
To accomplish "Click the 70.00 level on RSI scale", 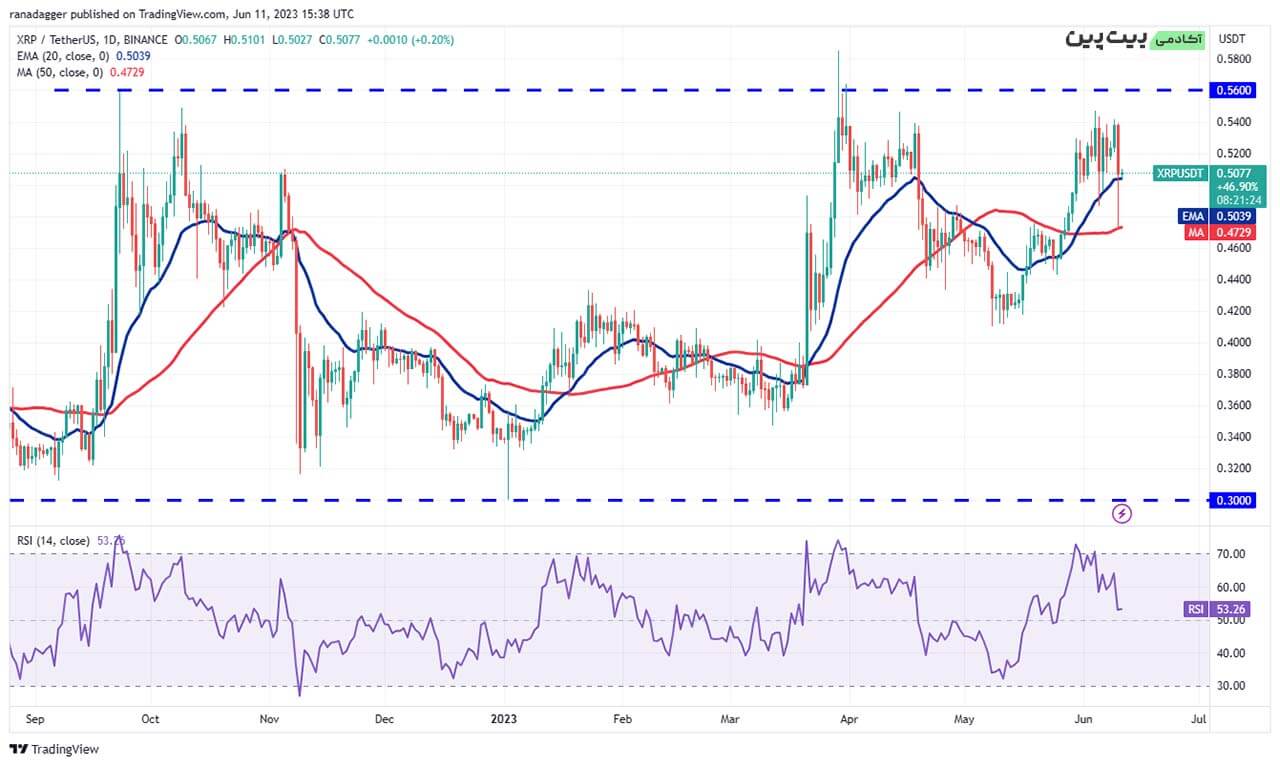I will point(1233,554).
